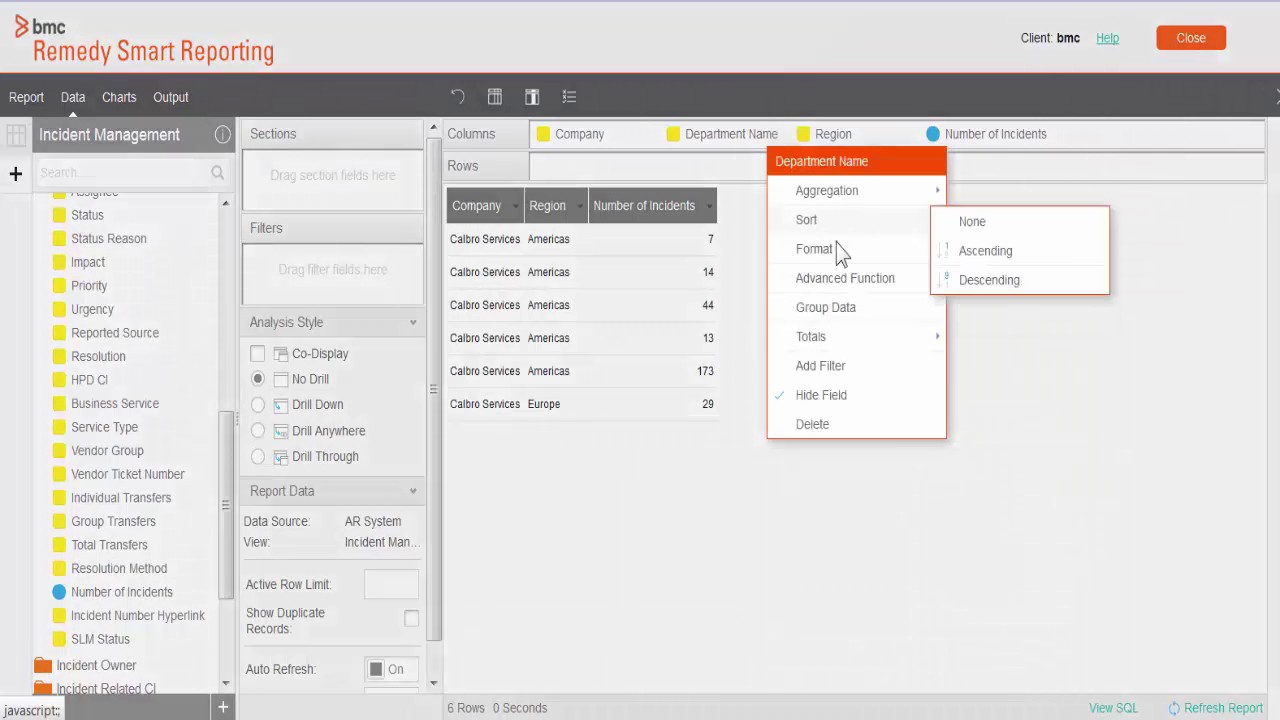This screenshot has height=720, width=1280.
Task: Click the Refresh Report icon
Action: [x=1174, y=708]
